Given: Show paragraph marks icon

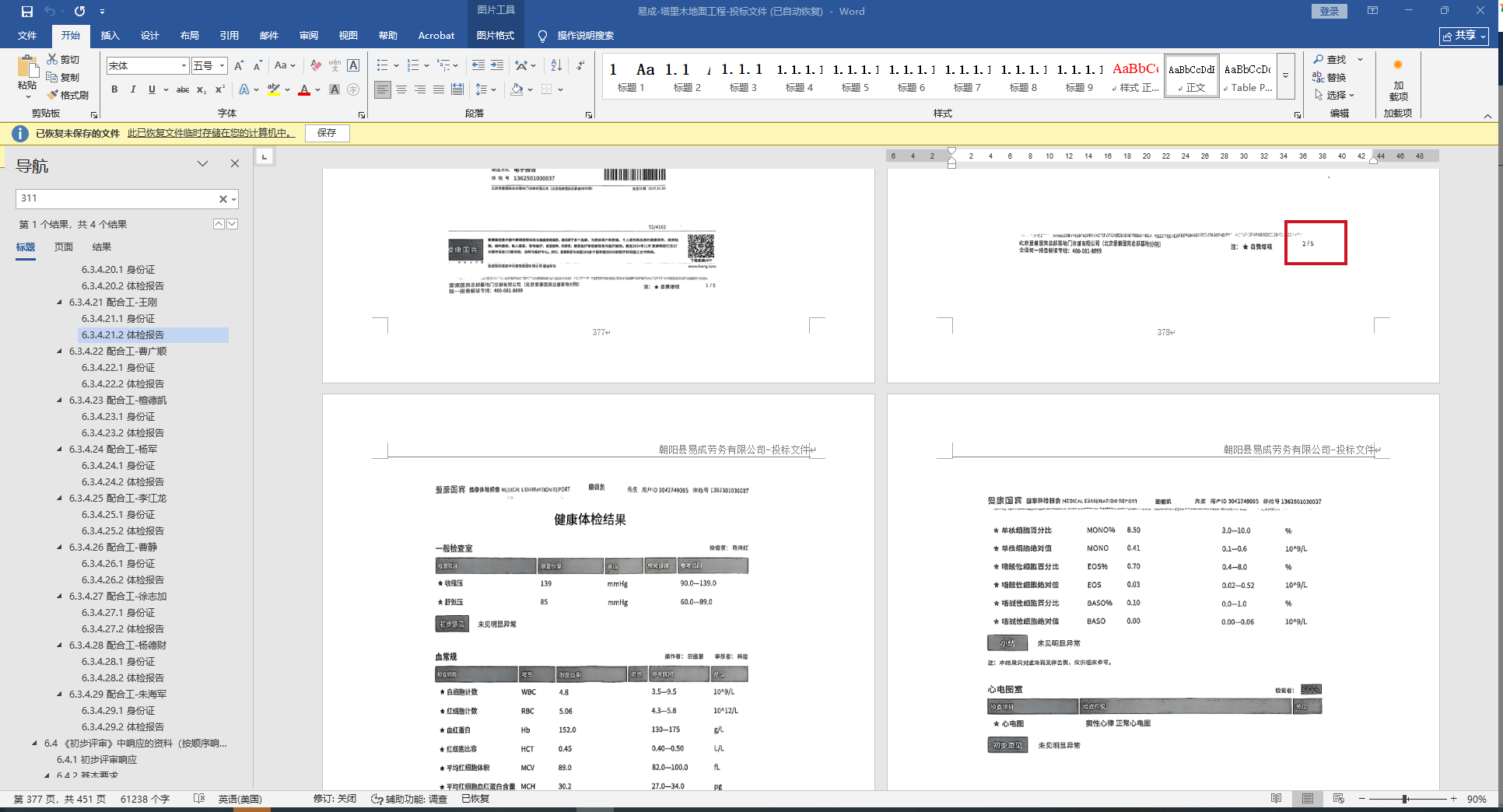Looking at the screenshot, I should pos(580,65).
